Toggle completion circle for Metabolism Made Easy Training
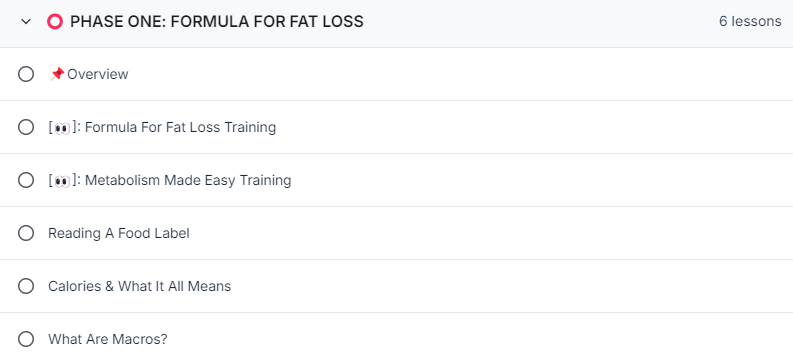 [26, 181]
